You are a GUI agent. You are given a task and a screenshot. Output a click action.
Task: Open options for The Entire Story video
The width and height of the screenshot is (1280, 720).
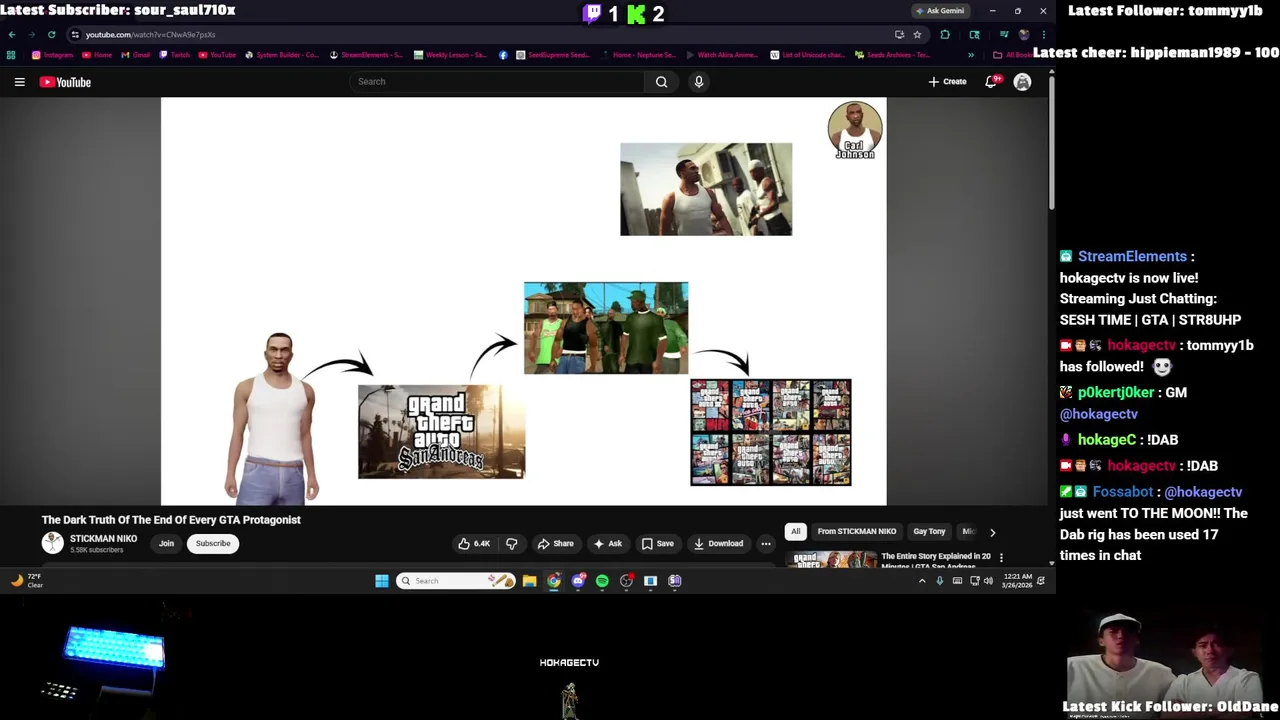(x=1001, y=557)
